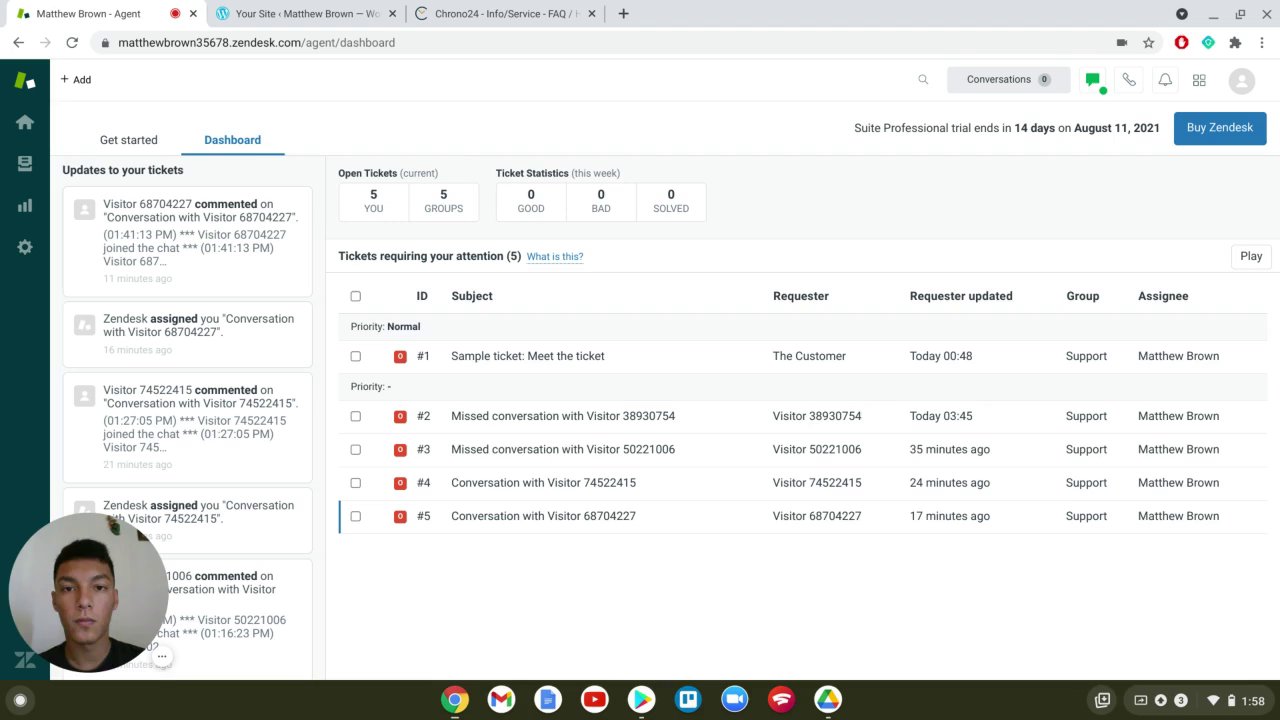Viewport: 1280px width, 720px height.
Task: Switch to the Get started tab
Action: (x=129, y=140)
